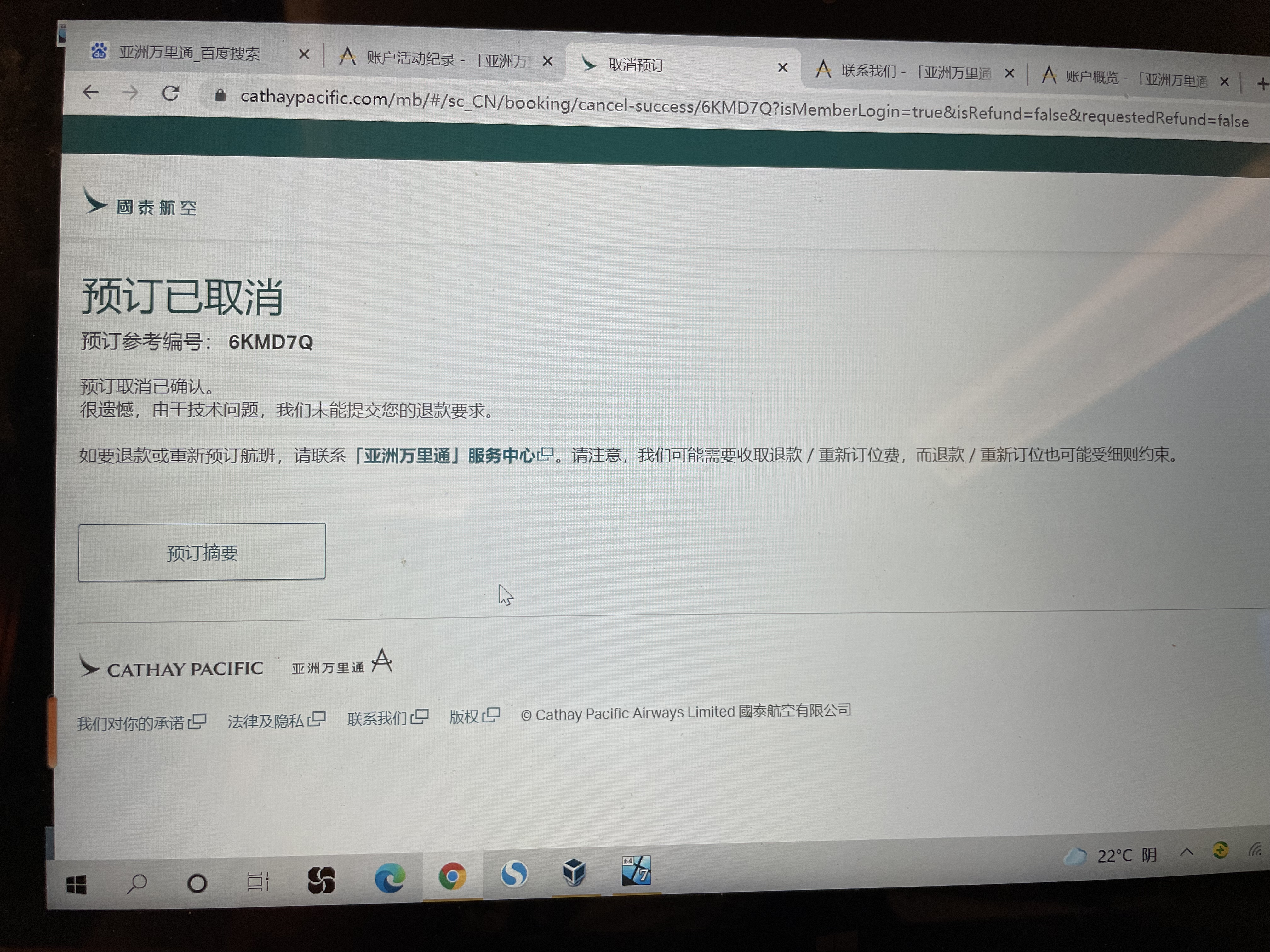The image size is (1270, 952).
Task: Close the 亚洲万里通_百度搜索 tab
Action: [304, 54]
